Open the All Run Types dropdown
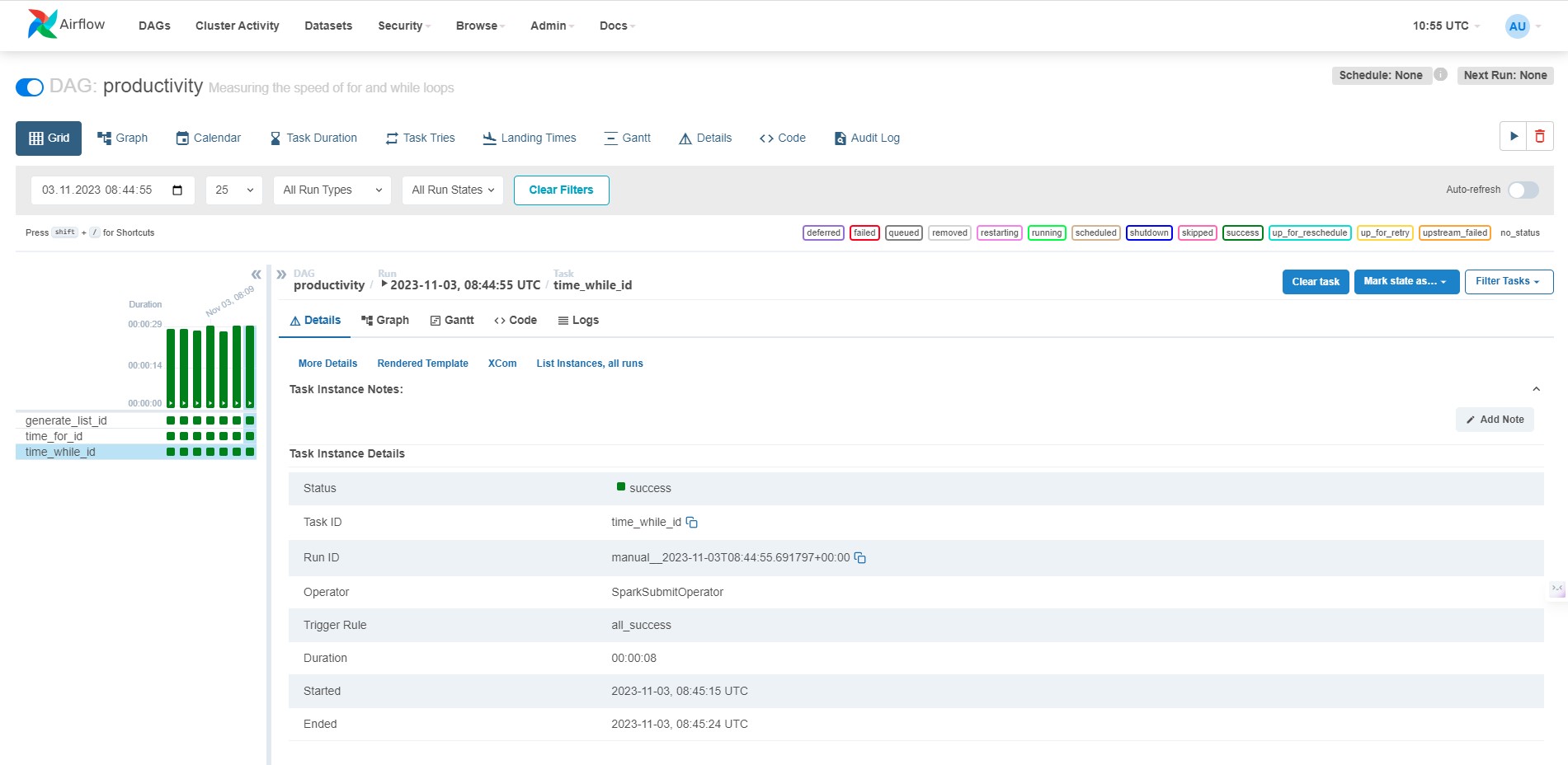The height and width of the screenshot is (765, 1568). [x=332, y=190]
